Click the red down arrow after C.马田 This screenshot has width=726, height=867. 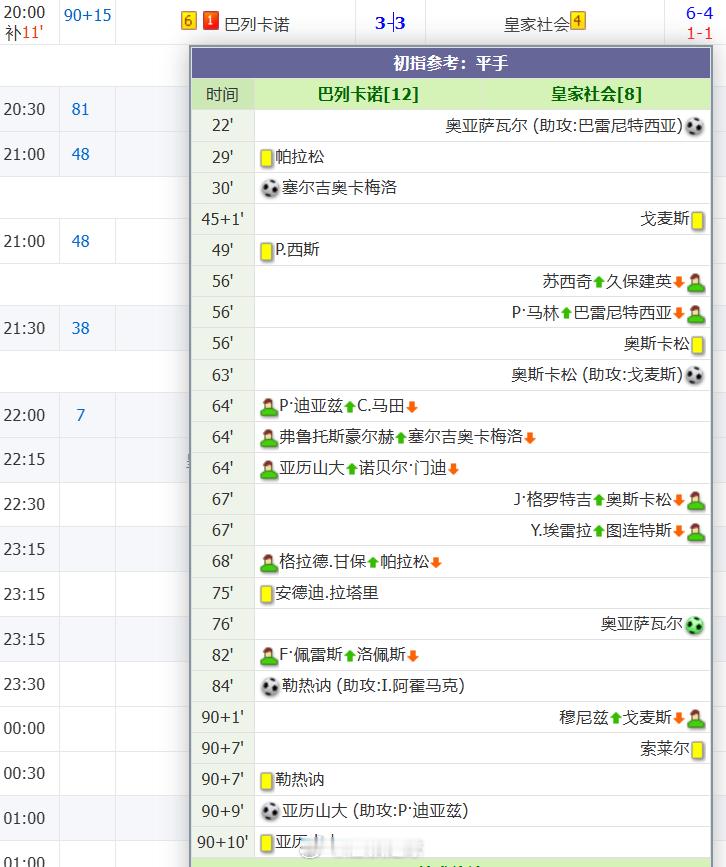(411, 407)
